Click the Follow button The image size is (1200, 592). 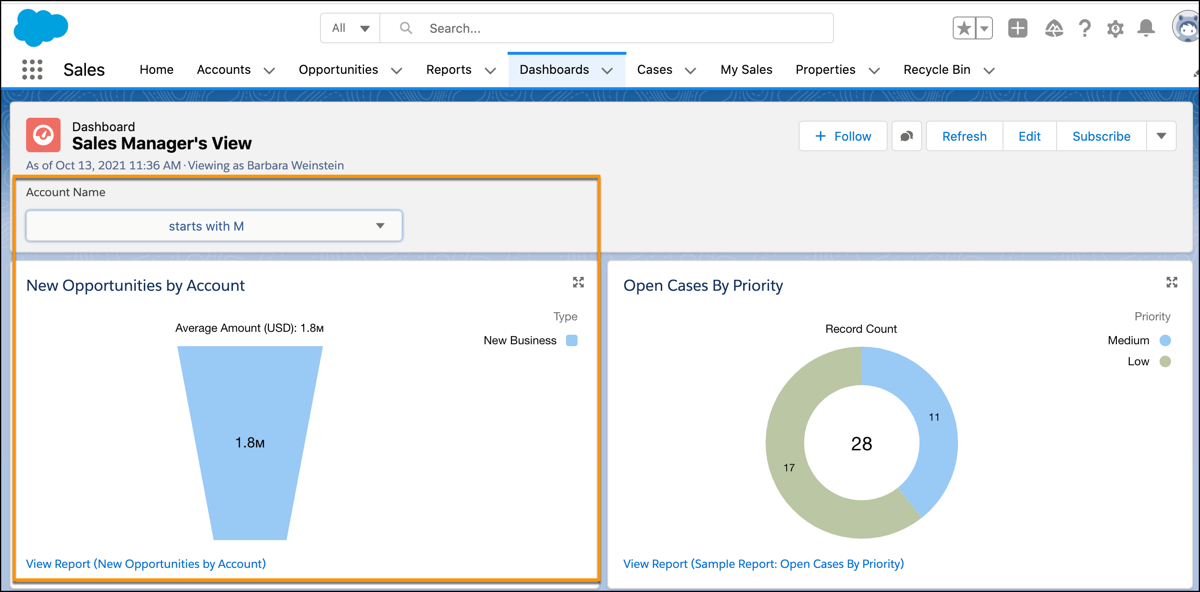point(843,136)
